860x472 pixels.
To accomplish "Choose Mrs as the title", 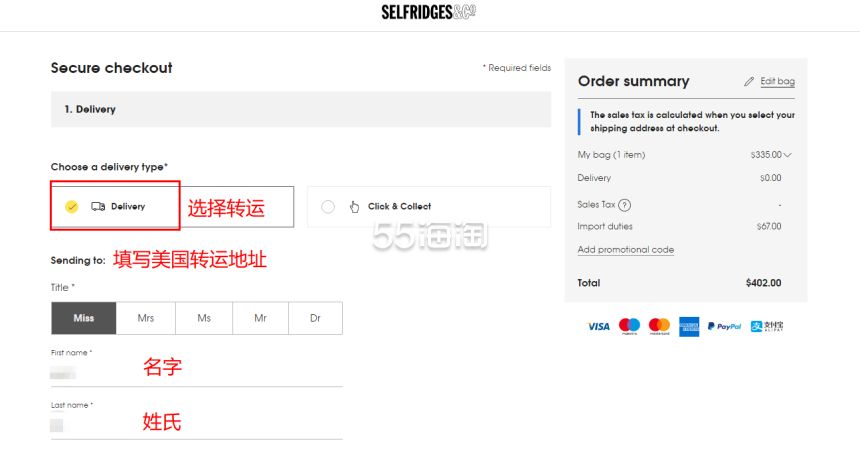I will (x=146, y=318).
